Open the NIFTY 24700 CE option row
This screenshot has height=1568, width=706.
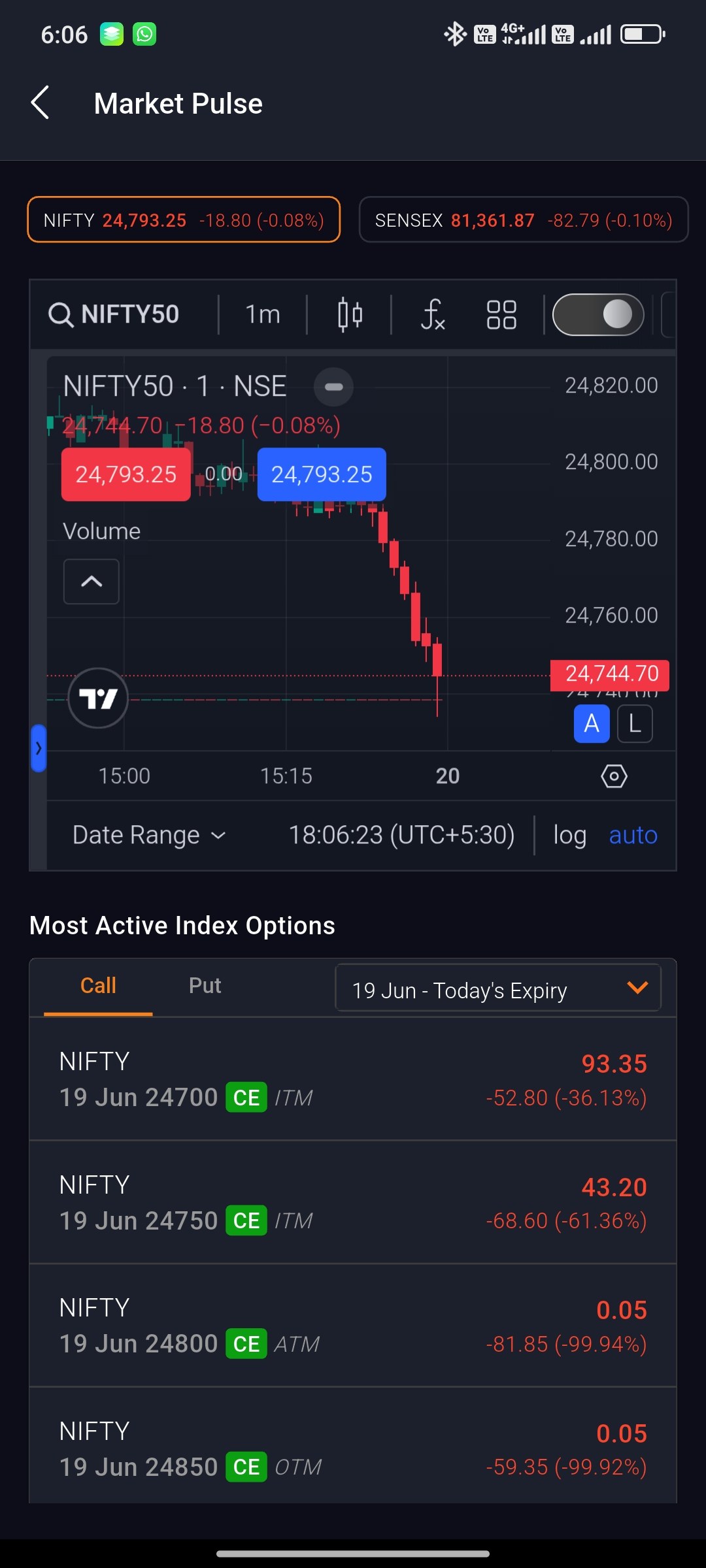[353, 1079]
